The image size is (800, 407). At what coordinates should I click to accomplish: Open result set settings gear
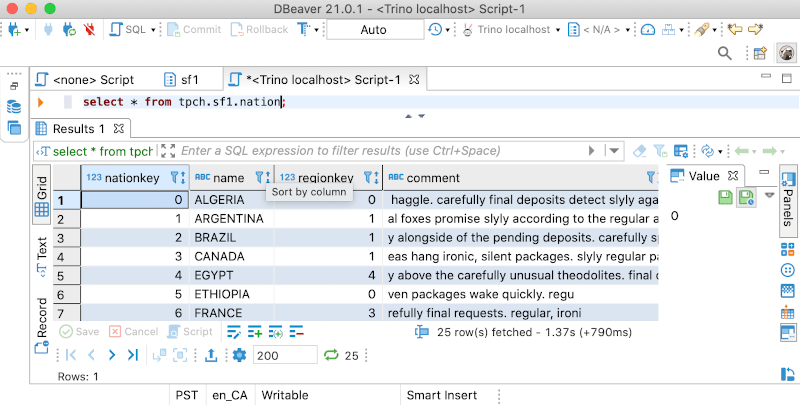click(239, 355)
